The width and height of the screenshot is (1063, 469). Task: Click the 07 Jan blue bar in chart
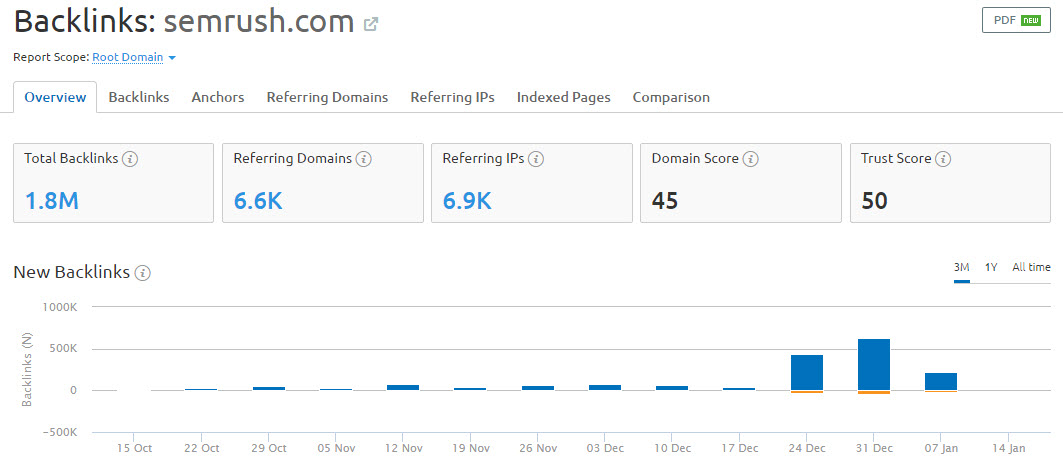pos(941,382)
